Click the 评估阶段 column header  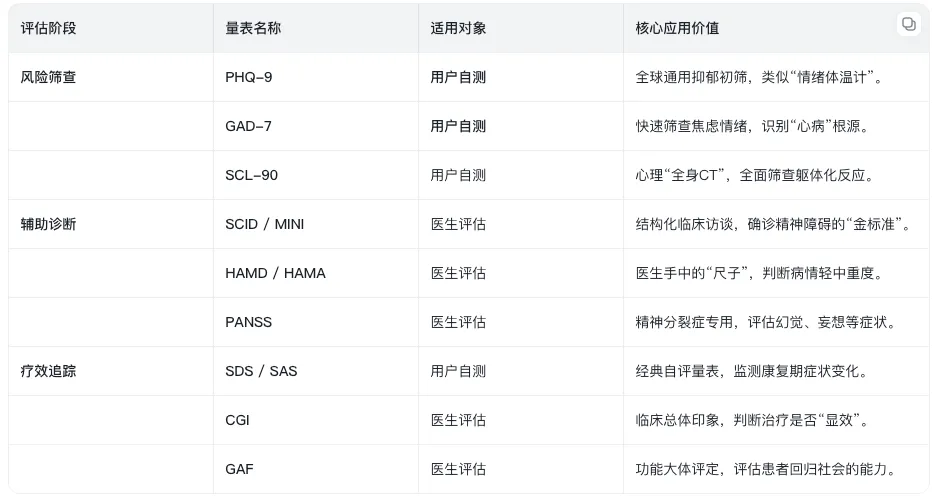tap(48, 28)
